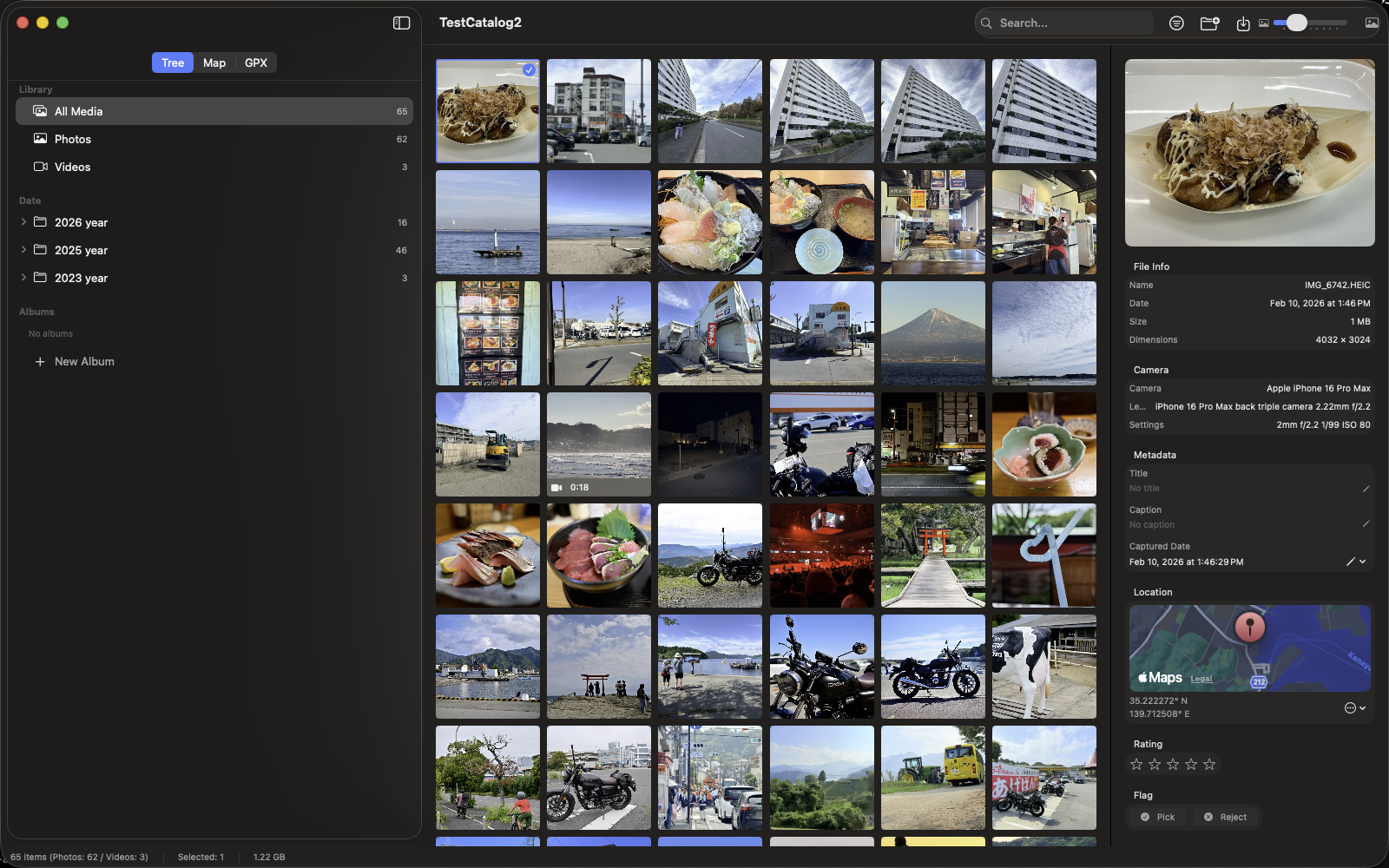This screenshot has width=1389, height=868.
Task: Create a New Album
Action: point(75,361)
